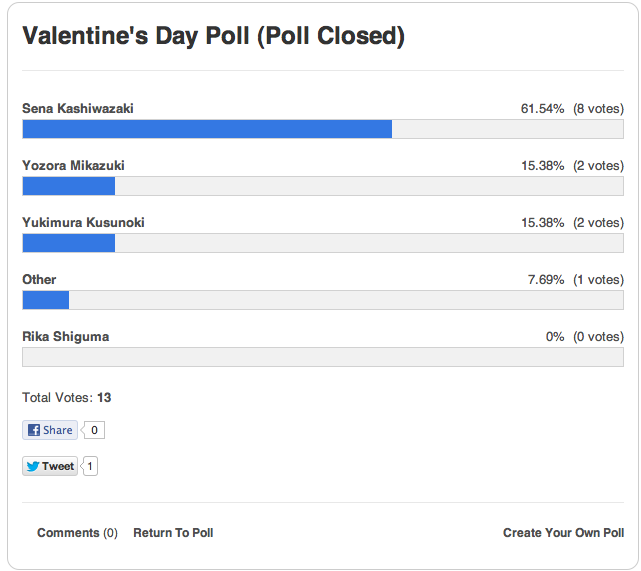Click the Facebook Share button
641x571 pixels.
click(x=50, y=430)
